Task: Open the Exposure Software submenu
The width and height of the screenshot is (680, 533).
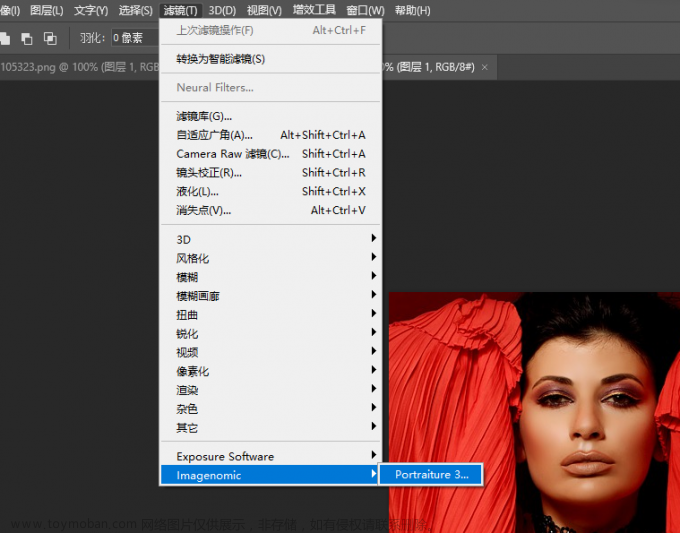Action: pos(271,456)
